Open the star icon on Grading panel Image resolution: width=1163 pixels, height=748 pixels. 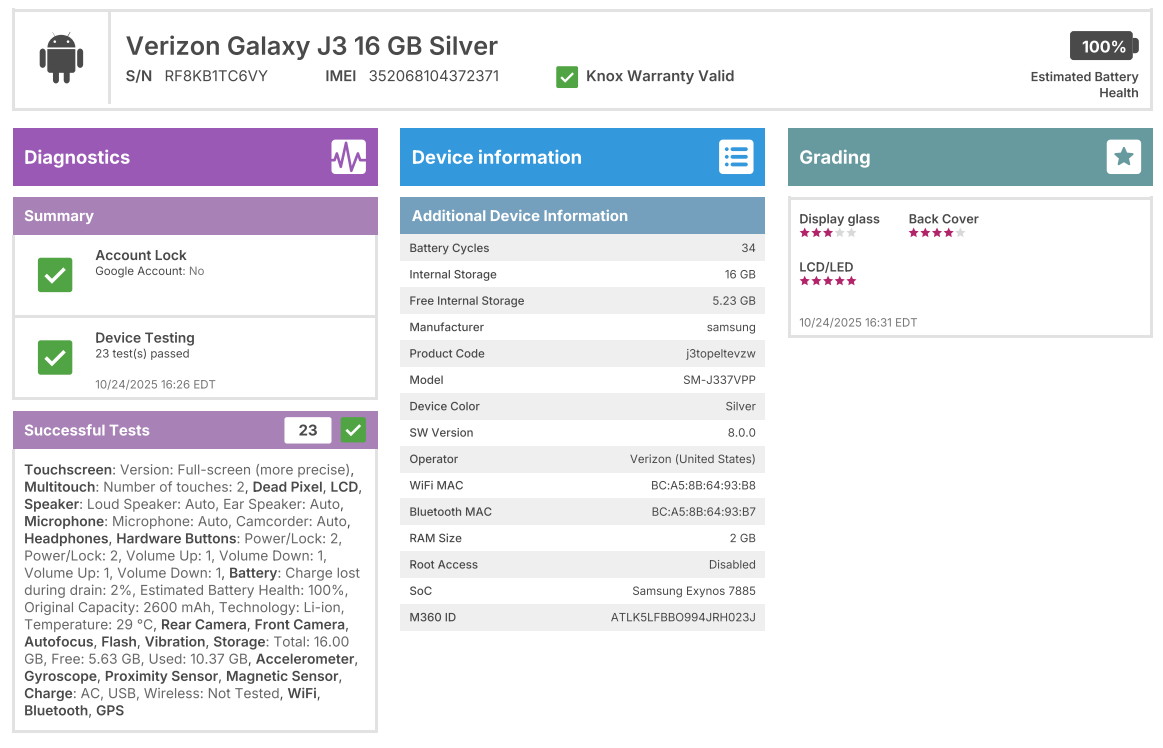[x=1124, y=156]
